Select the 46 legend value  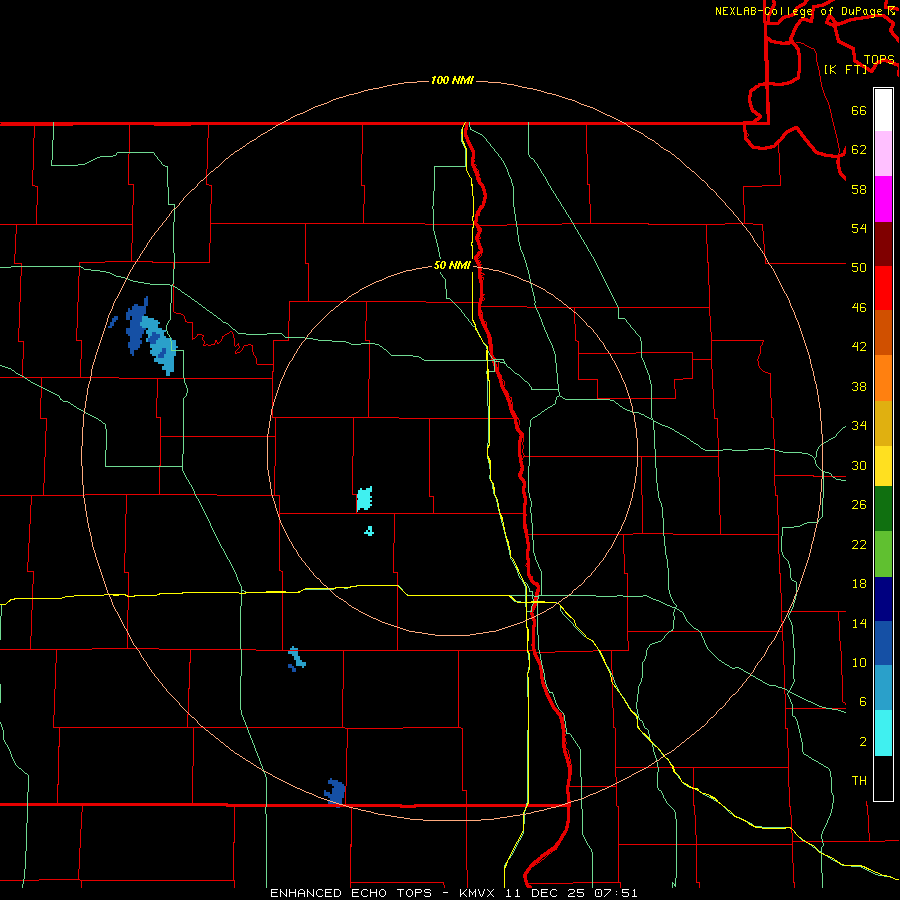click(859, 308)
